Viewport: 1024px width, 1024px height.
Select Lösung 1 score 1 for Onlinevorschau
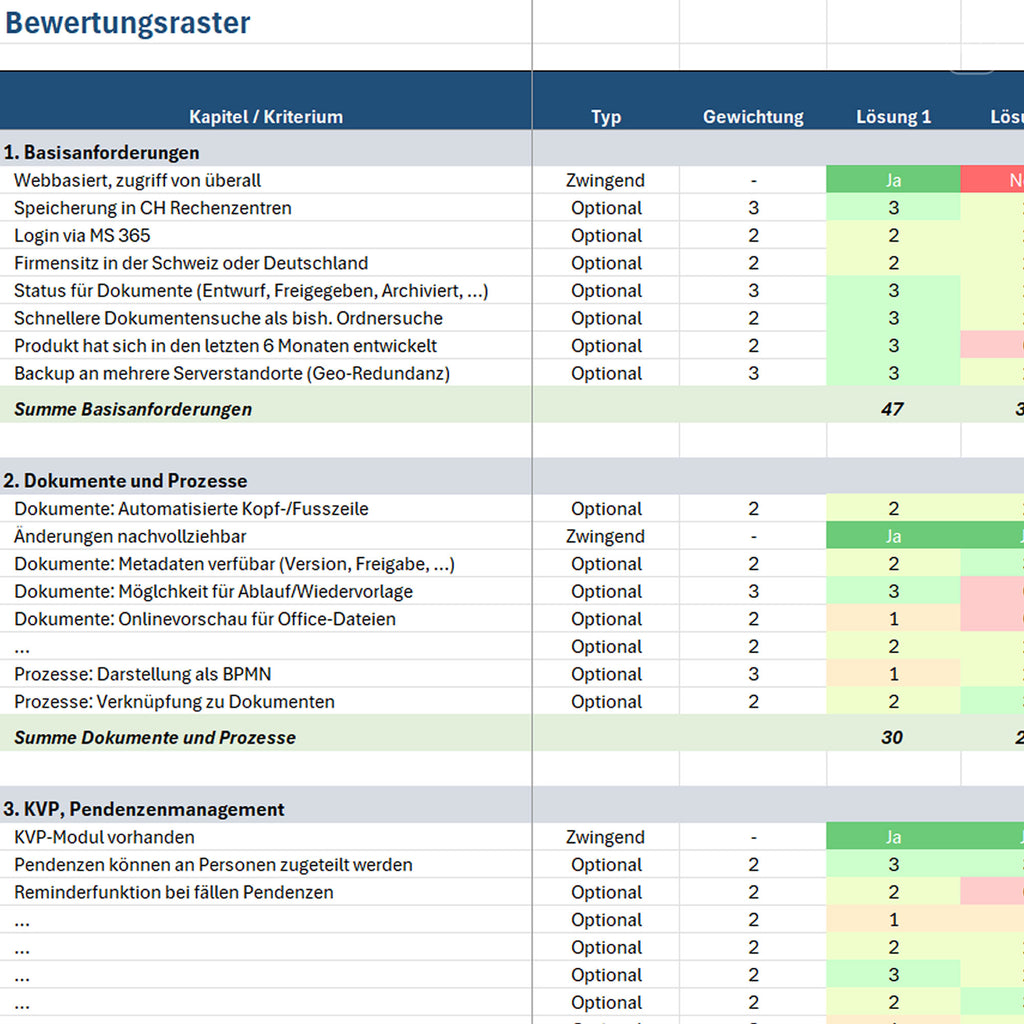point(893,619)
